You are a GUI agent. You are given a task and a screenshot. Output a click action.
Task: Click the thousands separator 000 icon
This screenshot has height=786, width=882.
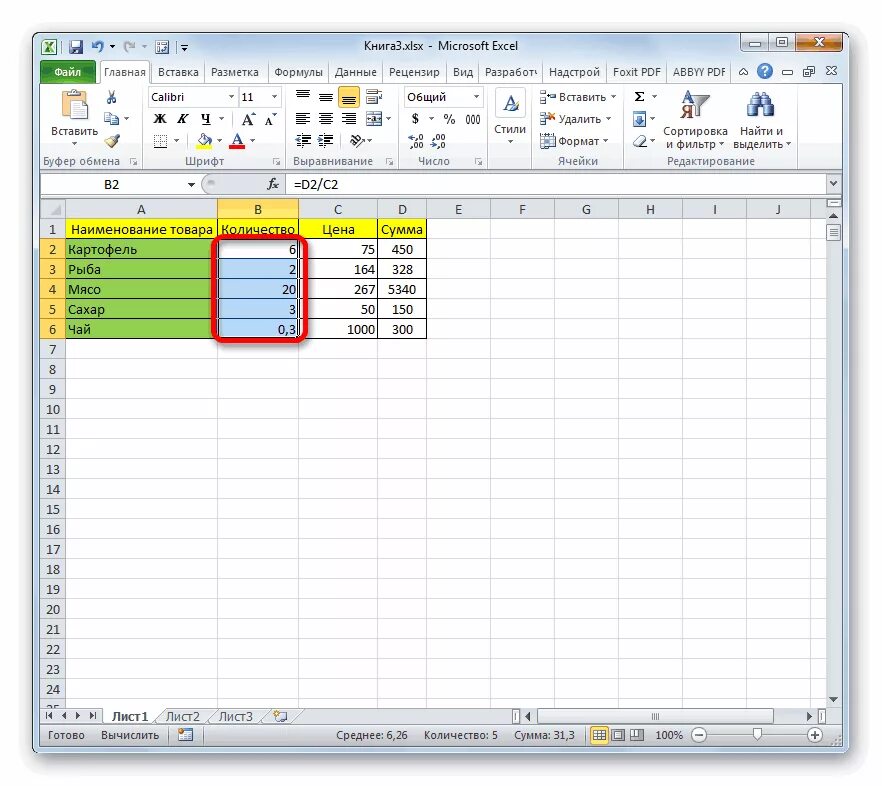tap(472, 119)
